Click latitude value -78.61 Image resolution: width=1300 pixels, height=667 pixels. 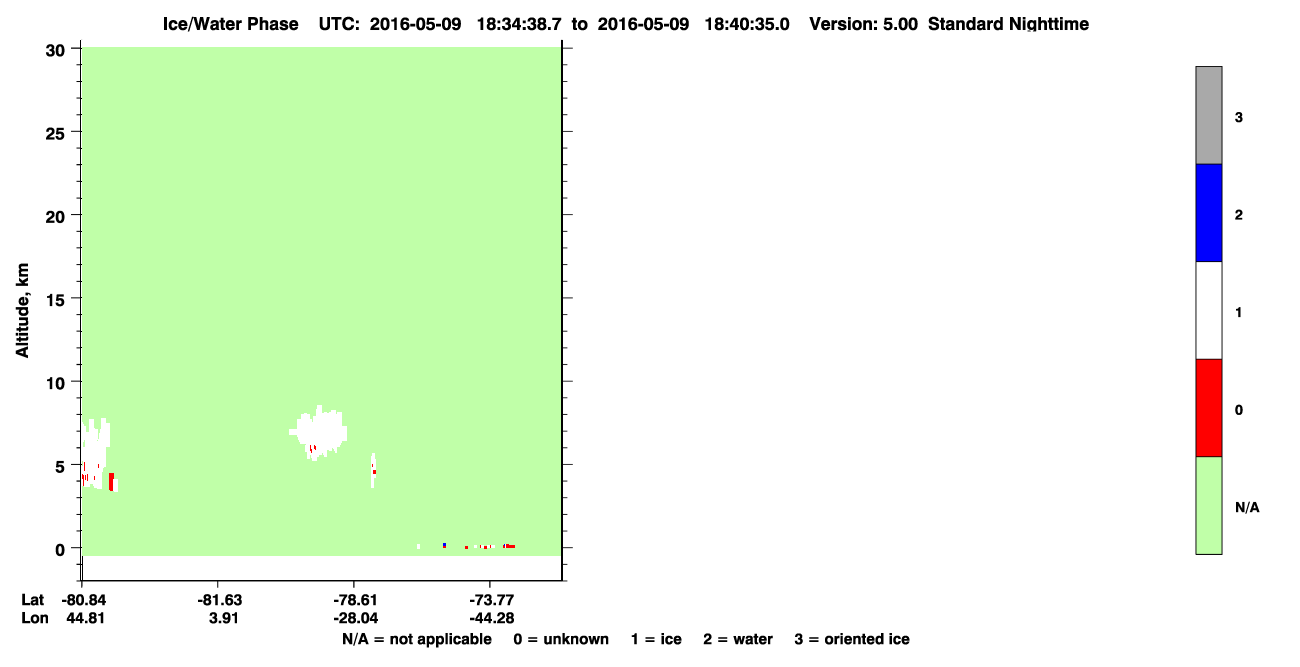coord(355,600)
